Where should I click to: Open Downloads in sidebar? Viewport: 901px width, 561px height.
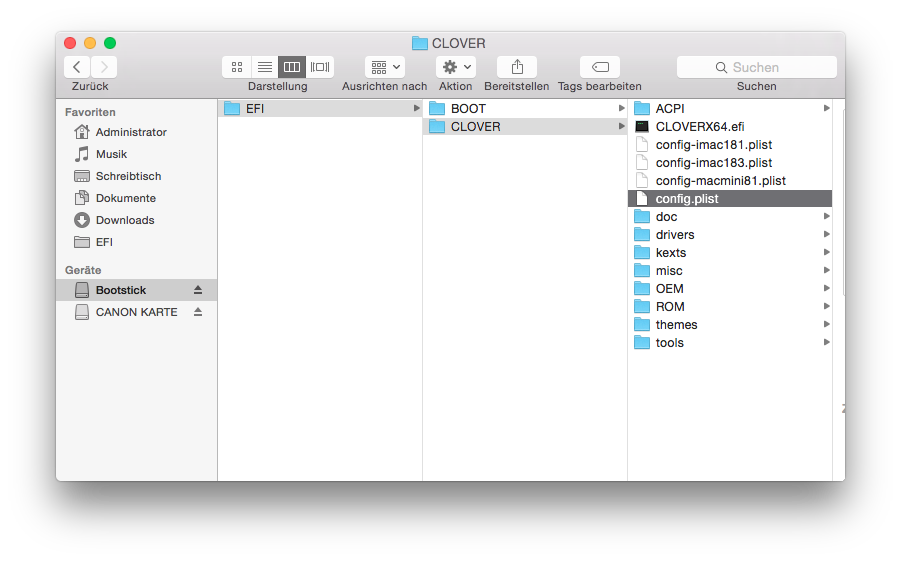click(137, 220)
